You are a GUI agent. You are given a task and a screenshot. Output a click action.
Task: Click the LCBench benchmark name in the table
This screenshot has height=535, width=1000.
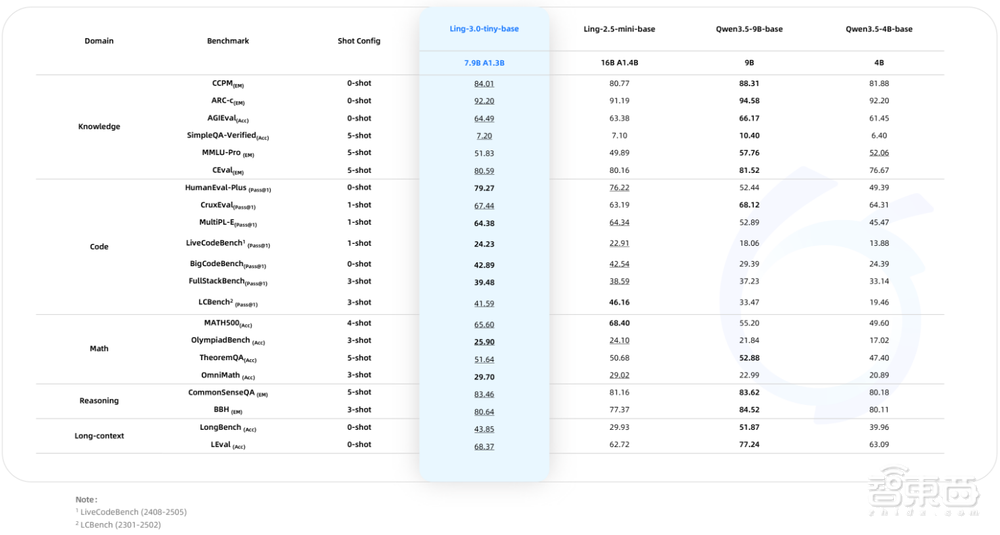(x=228, y=302)
